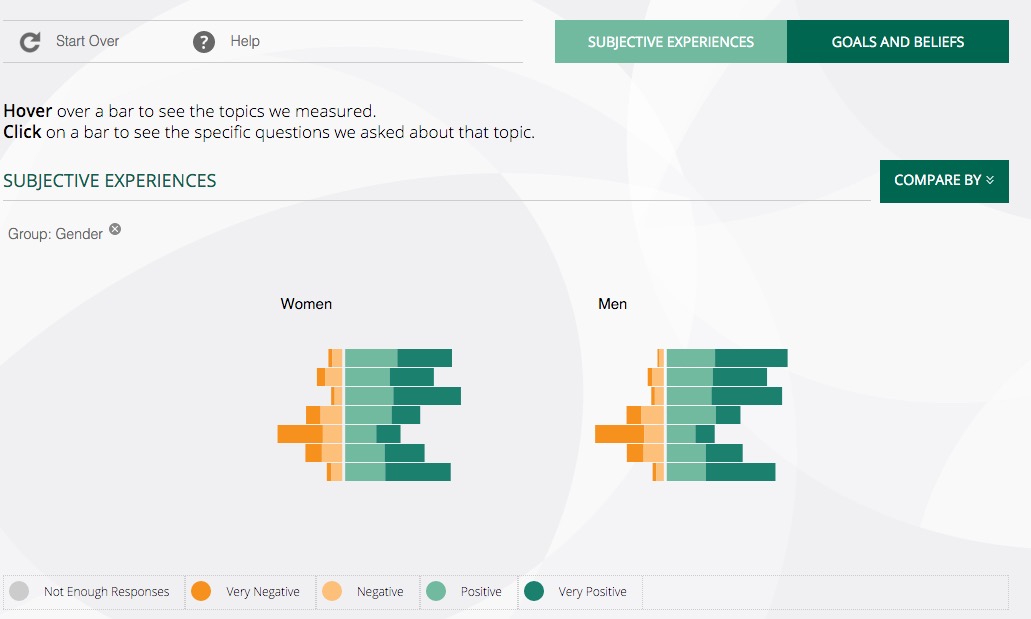Remove the Group: Gender filter
1031x619 pixels.
click(x=115, y=229)
